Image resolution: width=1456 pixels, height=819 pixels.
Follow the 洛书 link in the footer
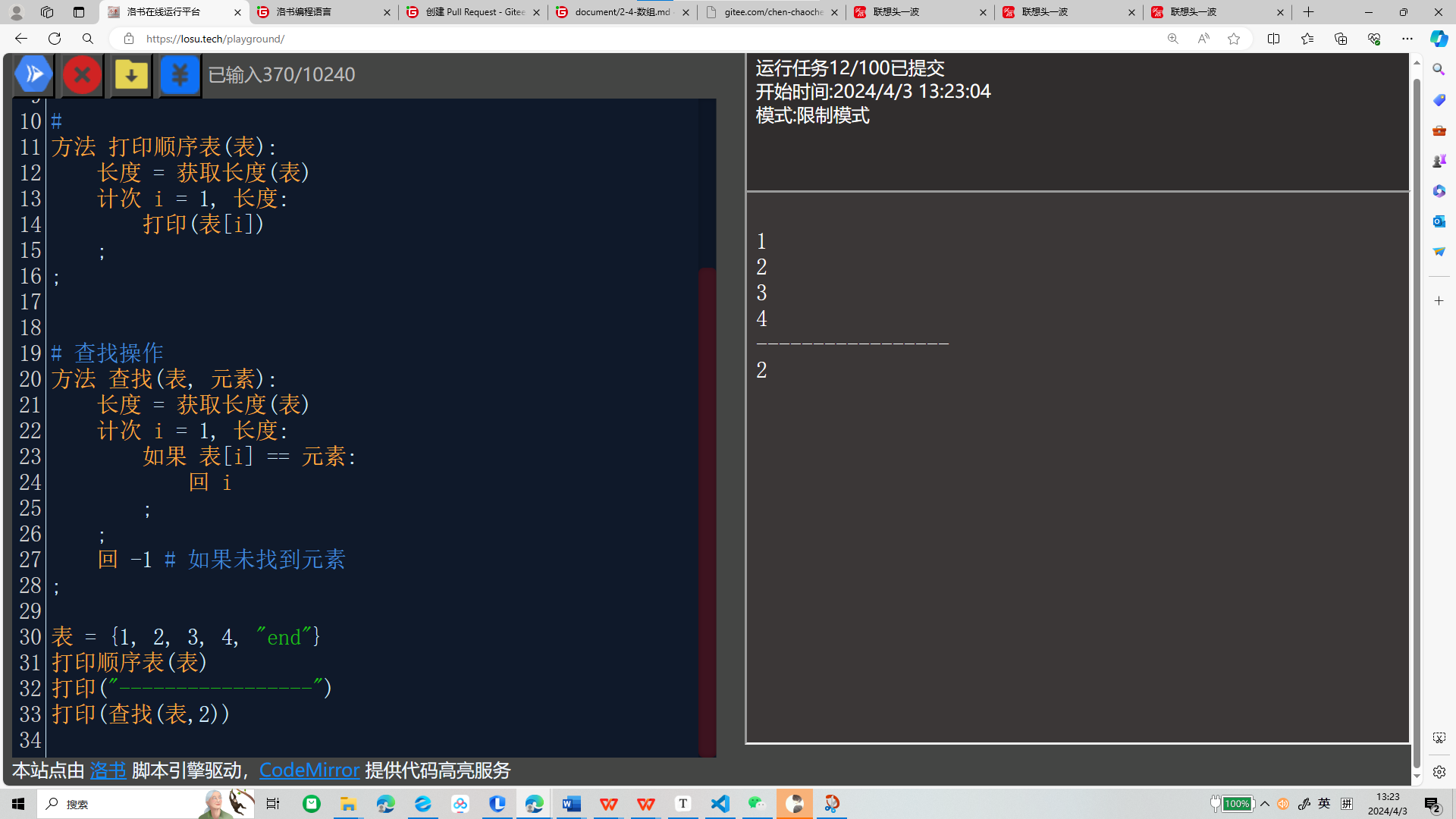108,770
